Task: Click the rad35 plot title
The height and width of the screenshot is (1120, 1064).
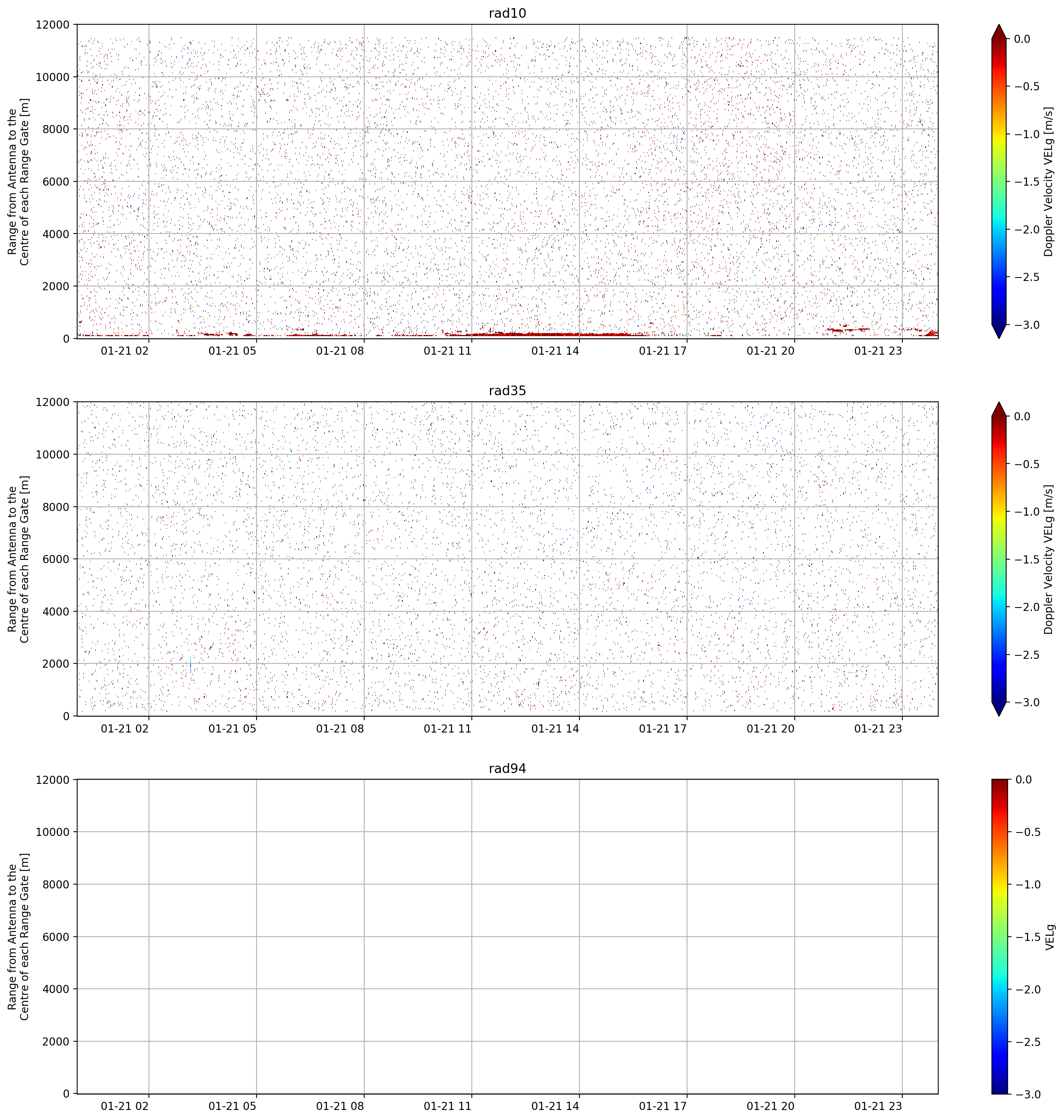Action: point(507,390)
